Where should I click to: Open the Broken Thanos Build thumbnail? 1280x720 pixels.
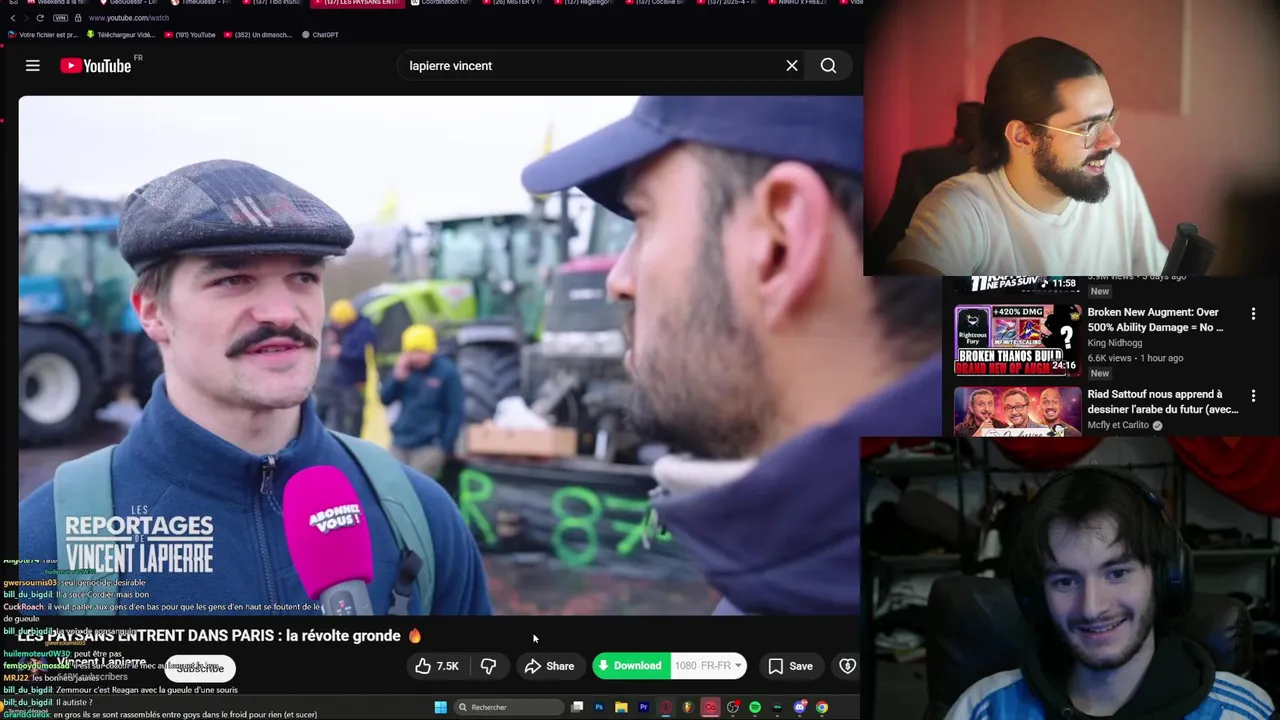[1018, 340]
